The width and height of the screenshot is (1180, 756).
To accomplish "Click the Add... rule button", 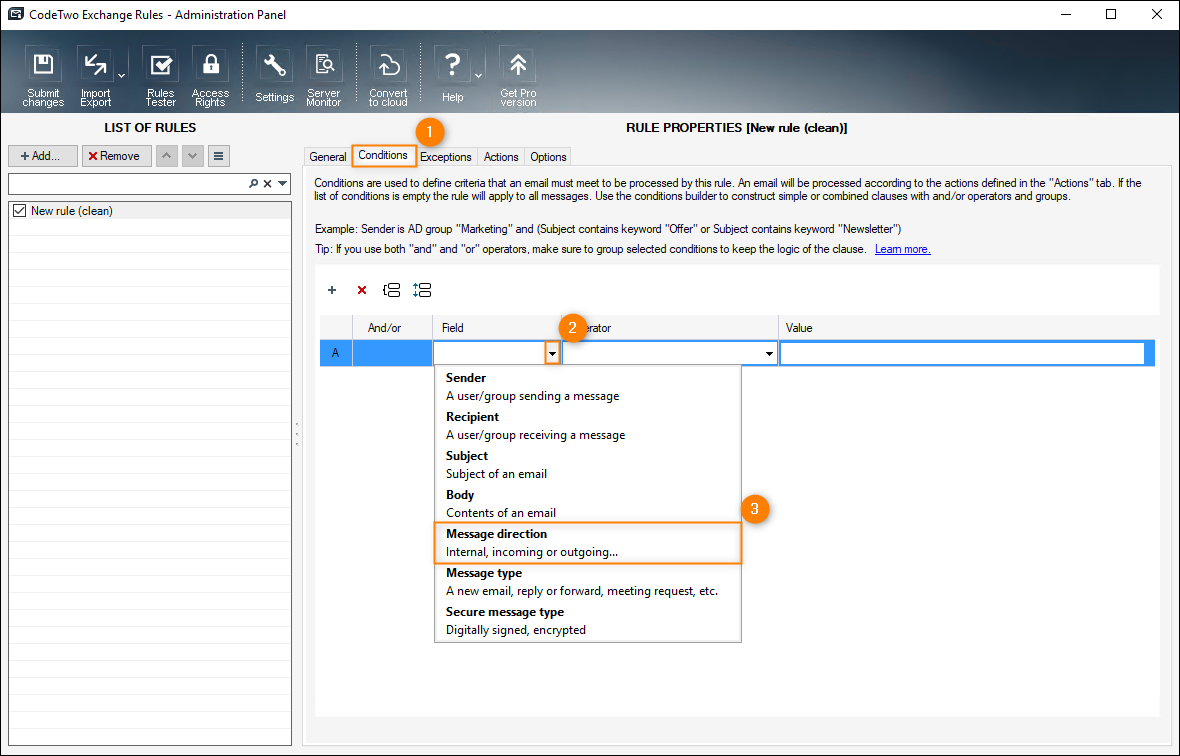I will [x=42, y=156].
